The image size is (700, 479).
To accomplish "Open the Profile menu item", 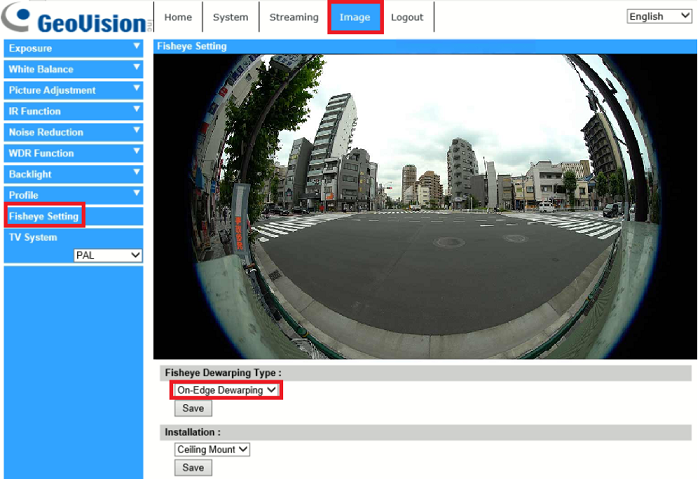I will (73, 195).
